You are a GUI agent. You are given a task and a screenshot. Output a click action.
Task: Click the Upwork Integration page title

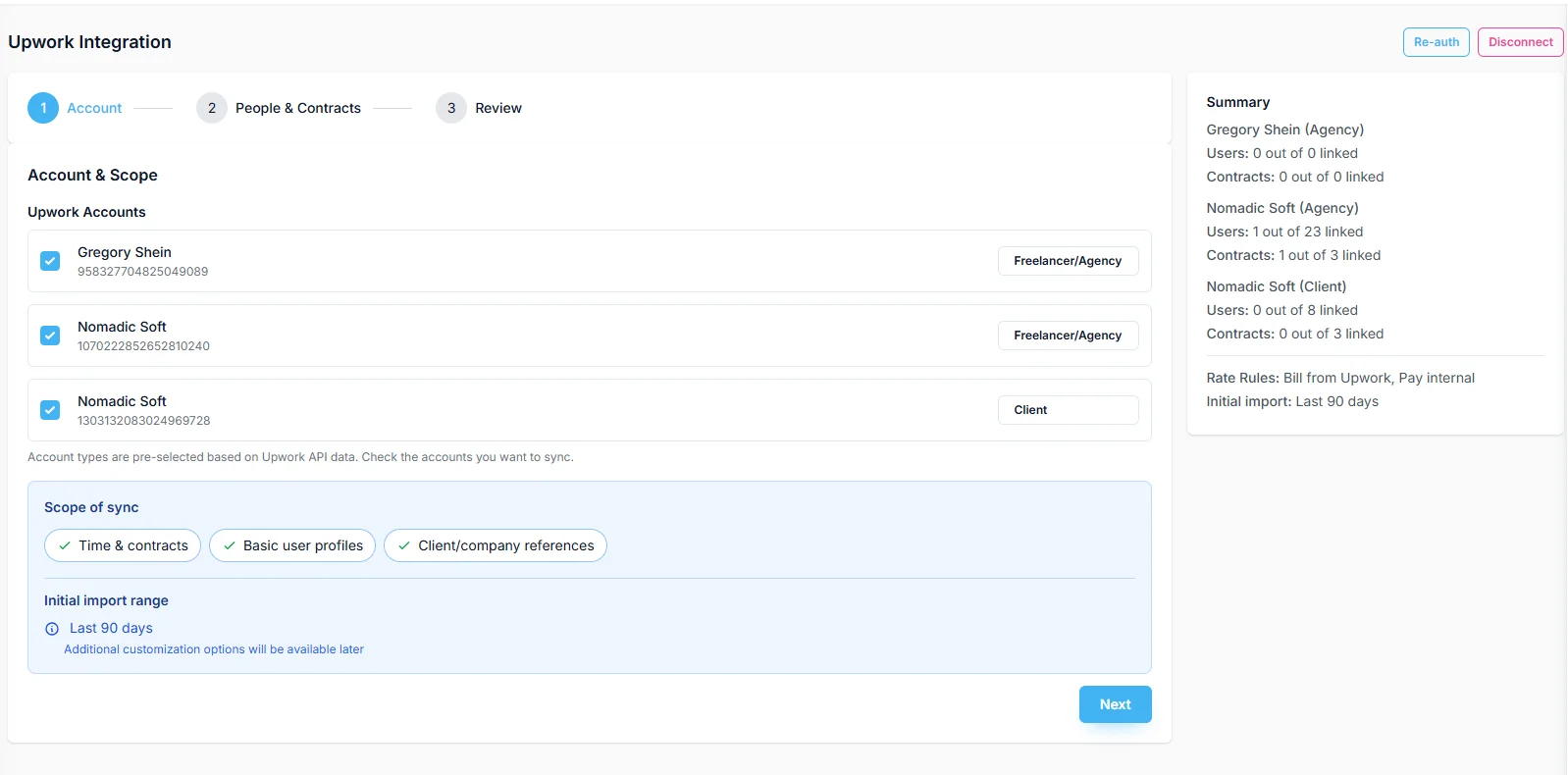pos(89,42)
